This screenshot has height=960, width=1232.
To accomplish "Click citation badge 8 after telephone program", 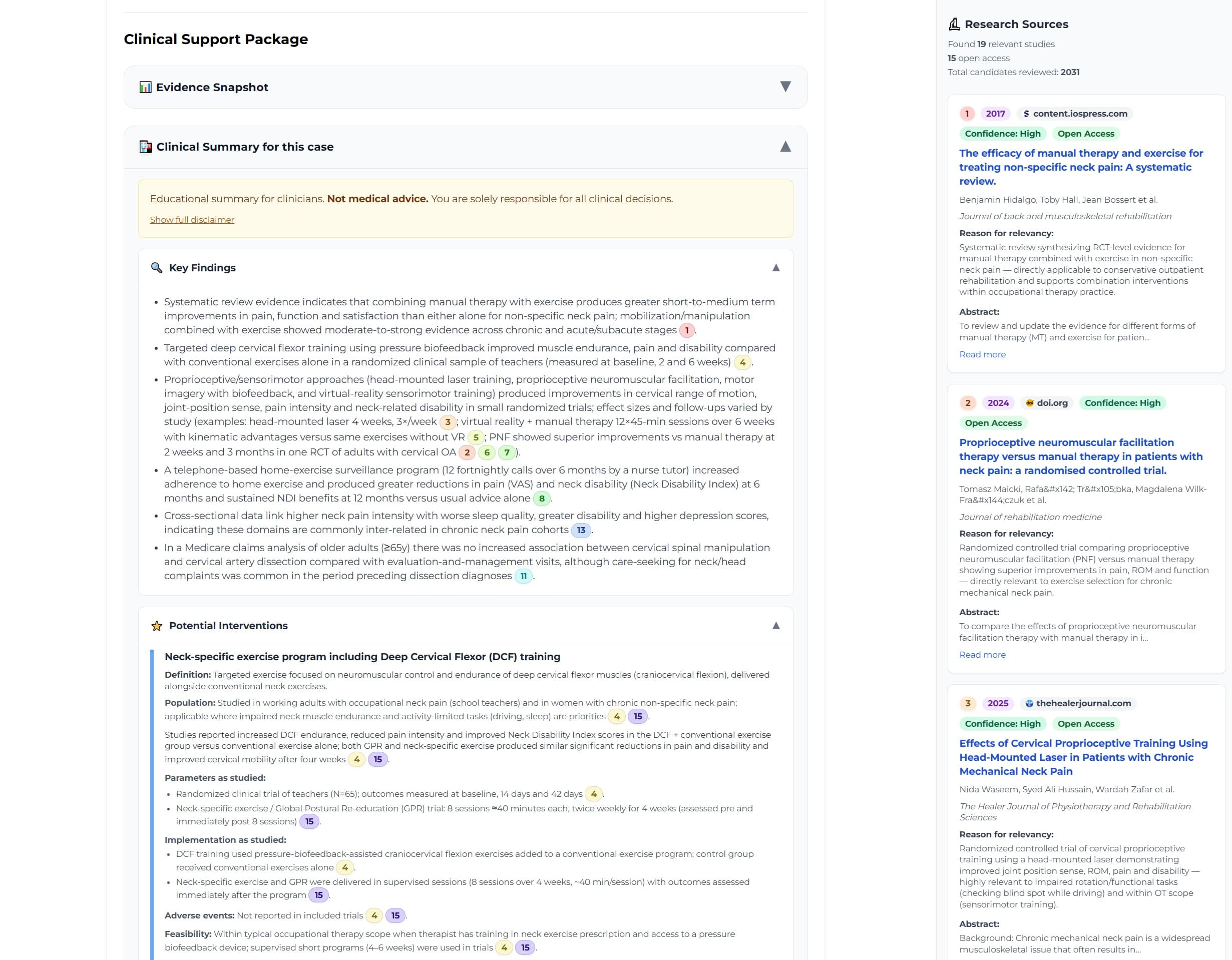I will (x=542, y=499).
